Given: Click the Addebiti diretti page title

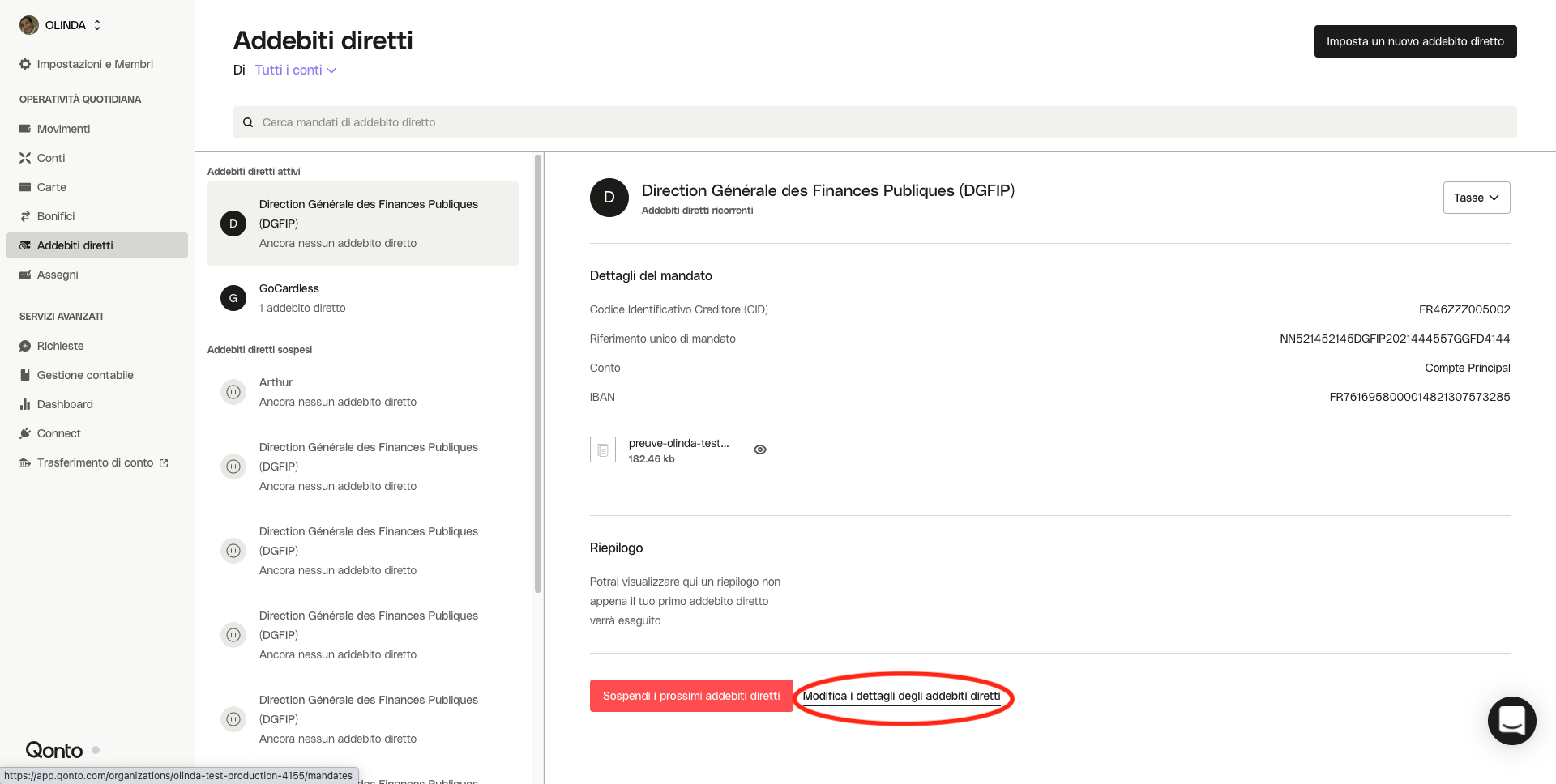Looking at the screenshot, I should pyautogui.click(x=323, y=40).
